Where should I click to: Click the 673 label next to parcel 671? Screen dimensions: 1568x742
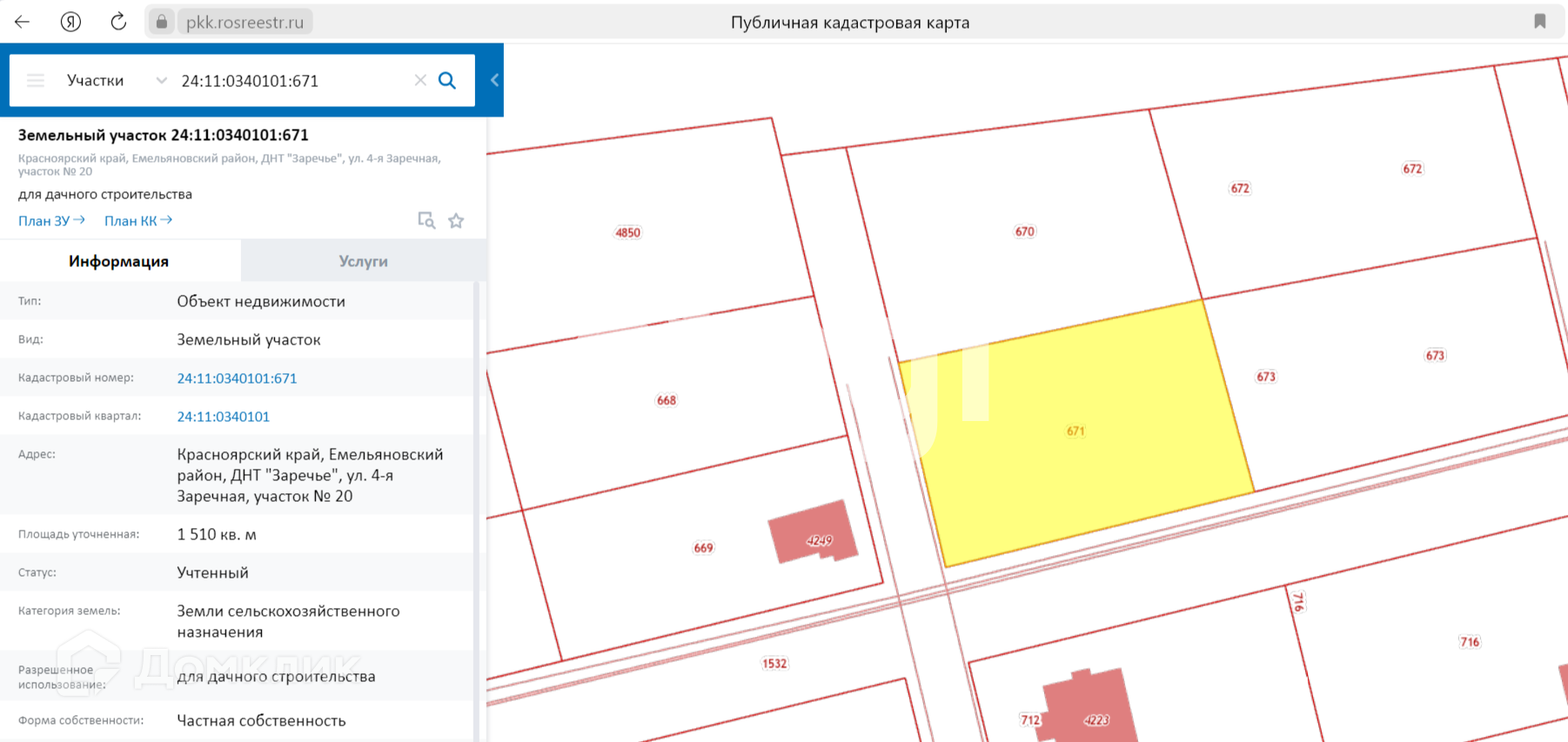[x=1266, y=377]
